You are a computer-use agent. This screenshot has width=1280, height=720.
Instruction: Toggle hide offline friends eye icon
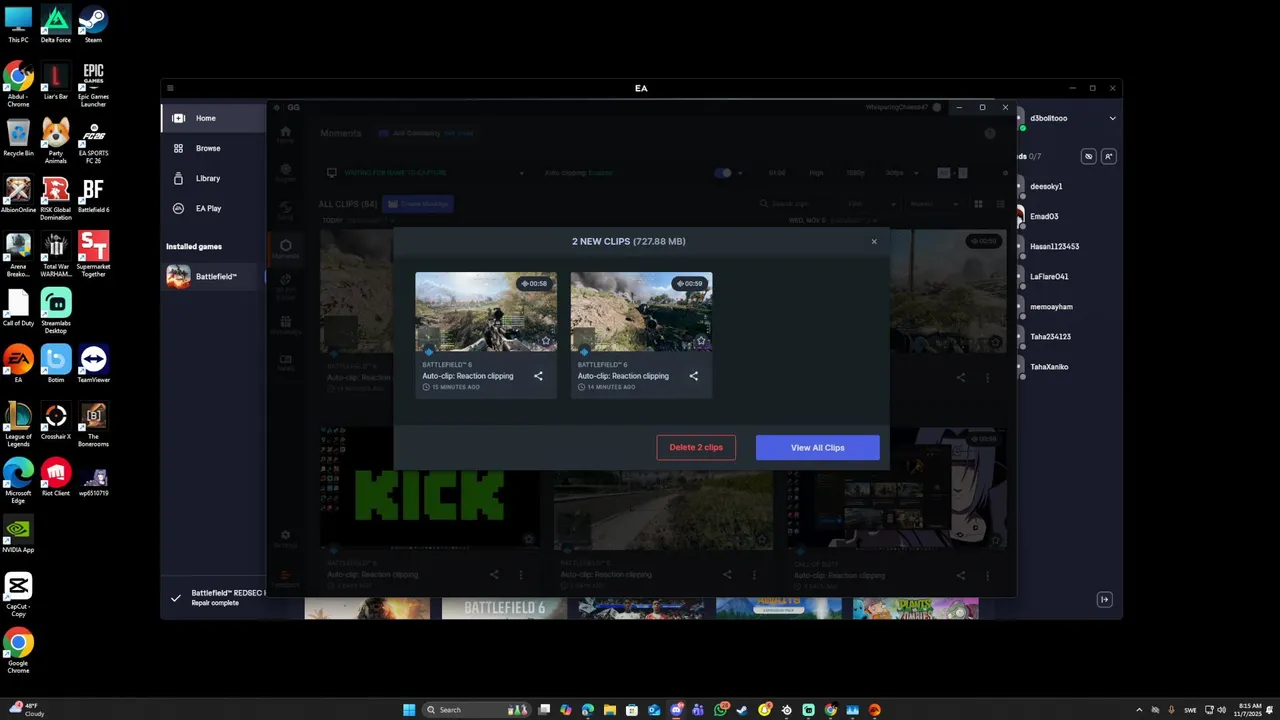pos(1089,156)
